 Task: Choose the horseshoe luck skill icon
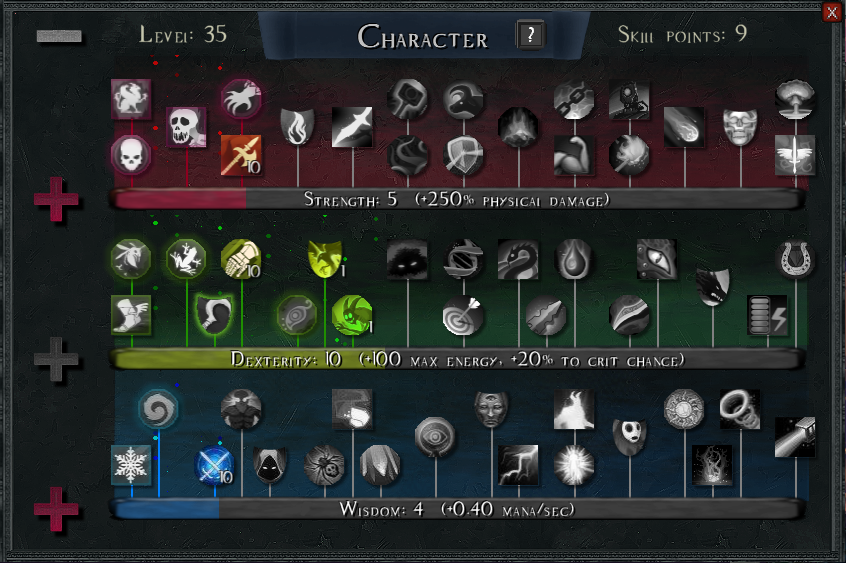795,259
